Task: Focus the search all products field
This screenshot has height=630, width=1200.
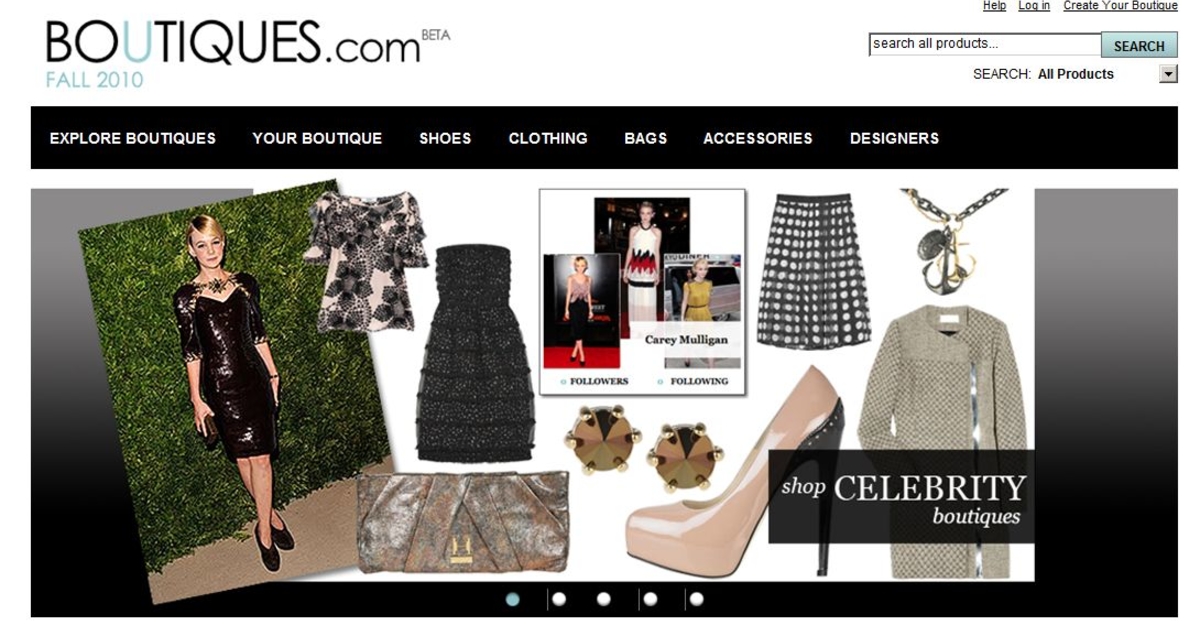Action: pyautogui.click(x=985, y=44)
